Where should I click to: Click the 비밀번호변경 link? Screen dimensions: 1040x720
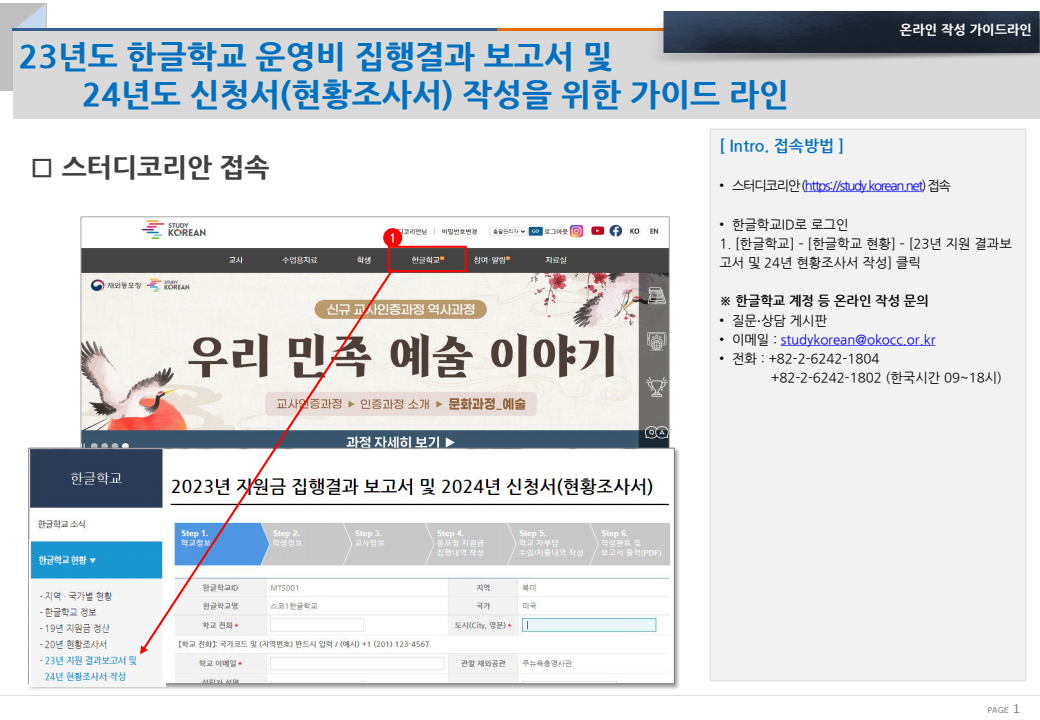click(460, 231)
